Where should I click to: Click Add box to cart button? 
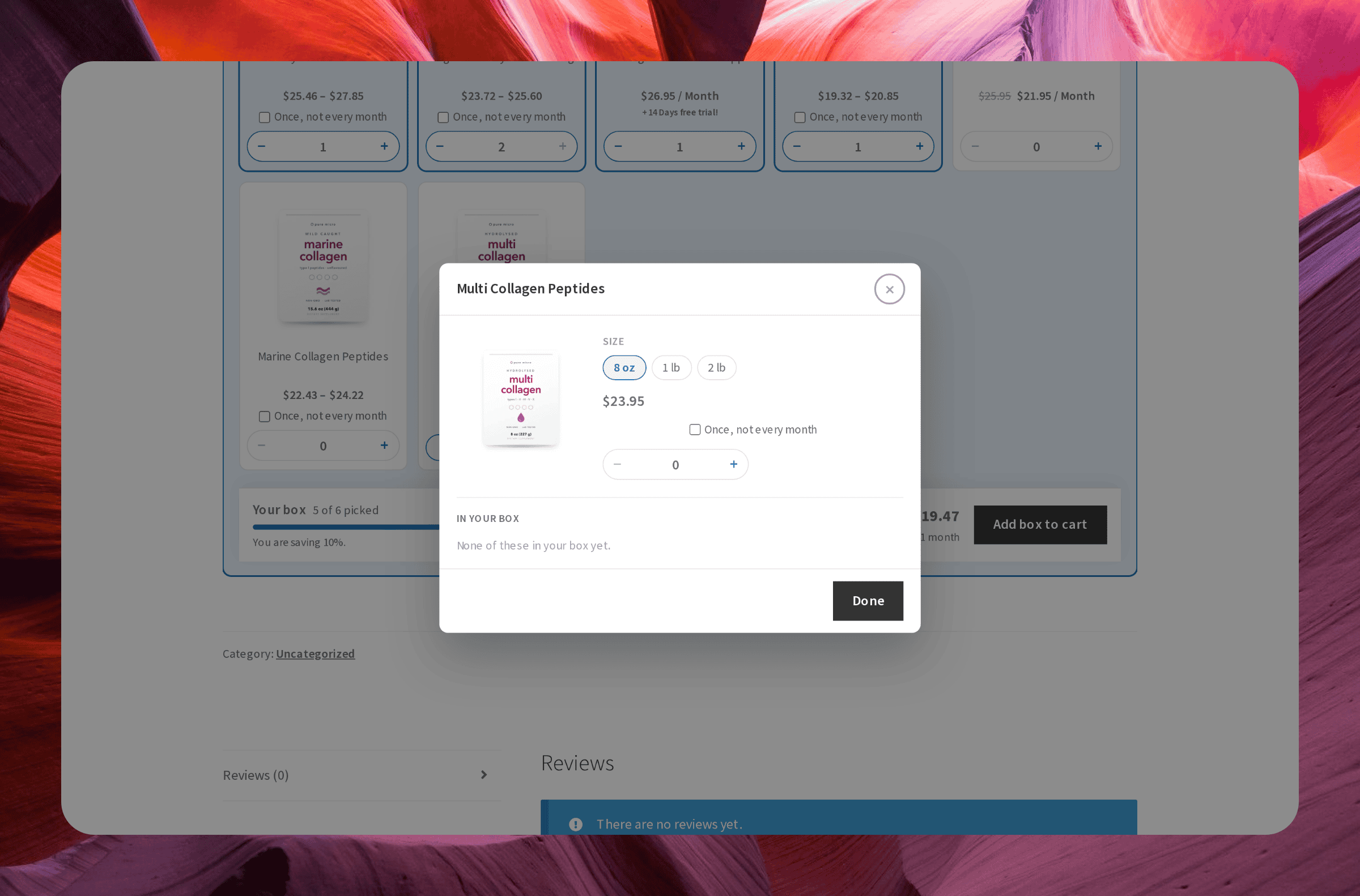pos(1039,524)
